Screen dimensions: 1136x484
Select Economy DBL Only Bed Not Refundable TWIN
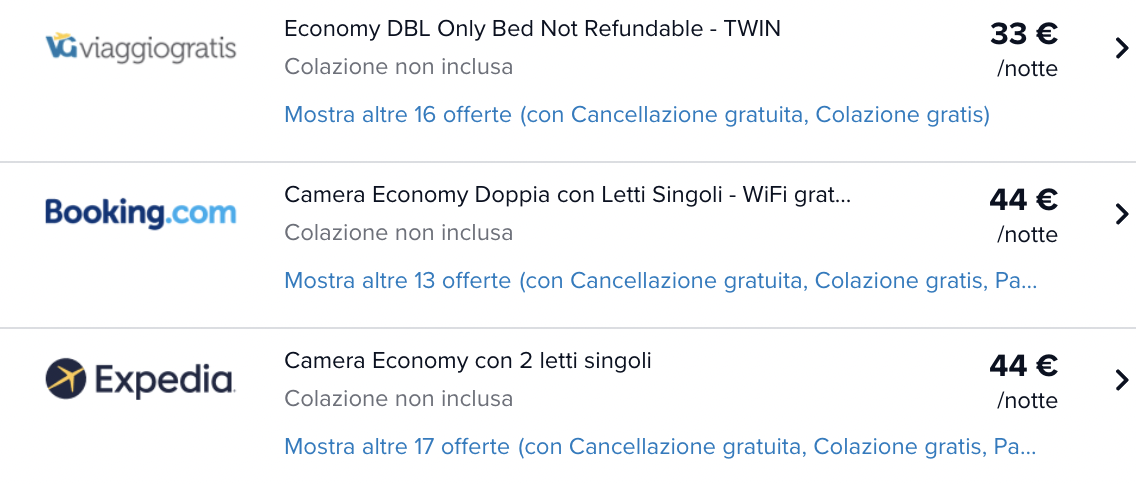(x=532, y=29)
